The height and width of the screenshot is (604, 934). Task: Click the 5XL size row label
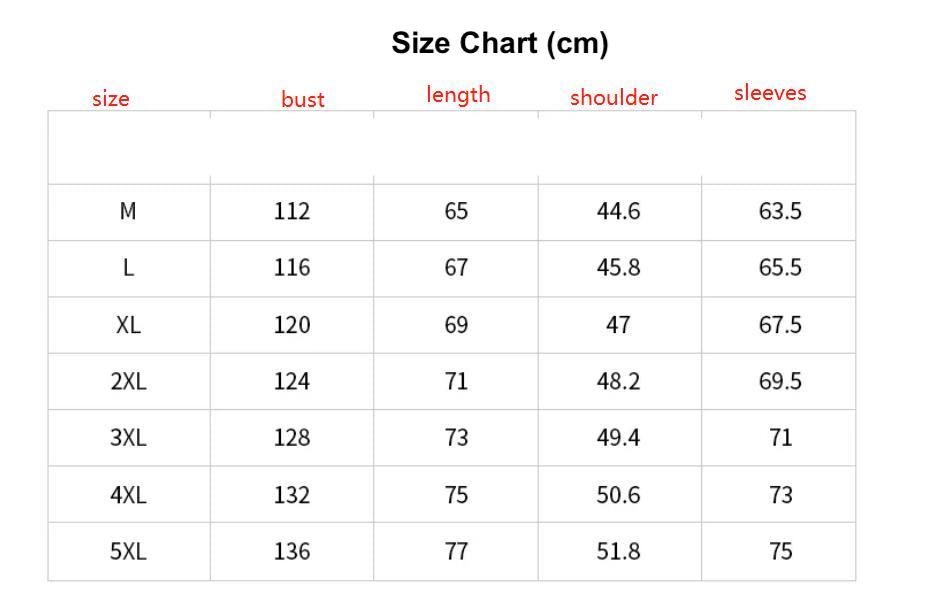pyautogui.click(x=128, y=551)
